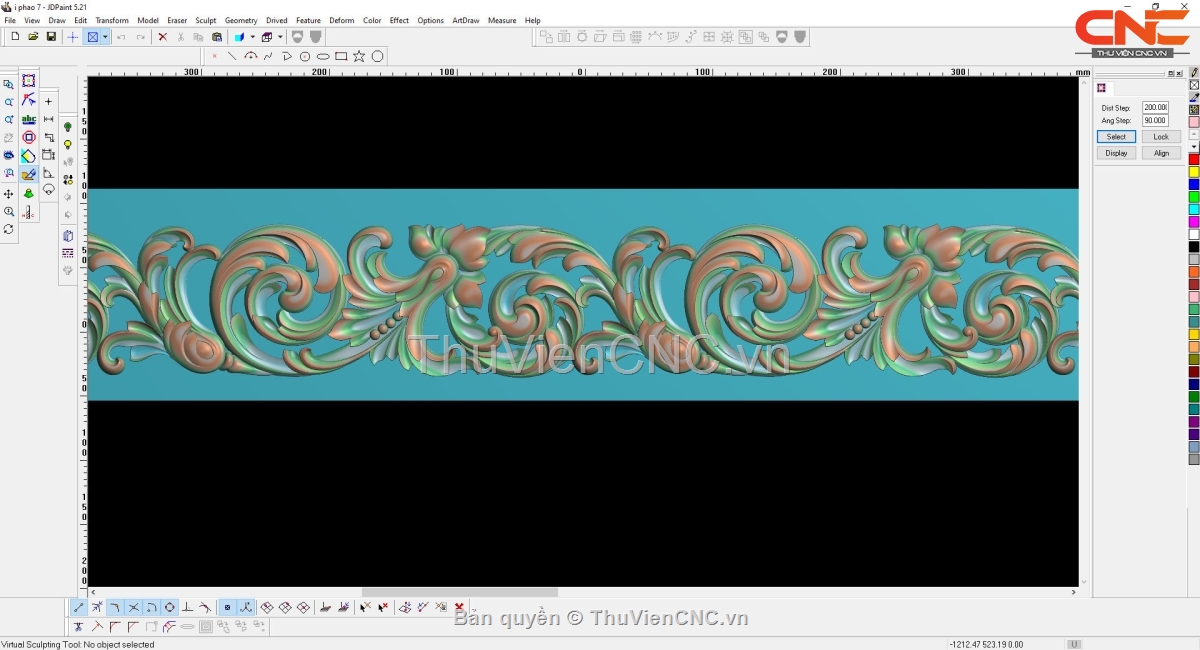The height and width of the screenshot is (650, 1200).
Task: Click the red X delete icon
Action: [x=163, y=37]
